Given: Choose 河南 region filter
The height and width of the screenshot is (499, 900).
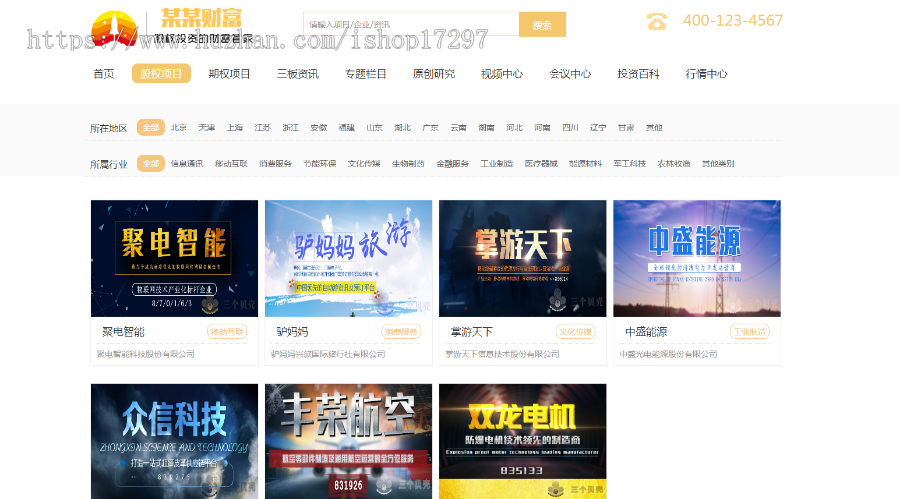Looking at the screenshot, I should (x=542, y=127).
